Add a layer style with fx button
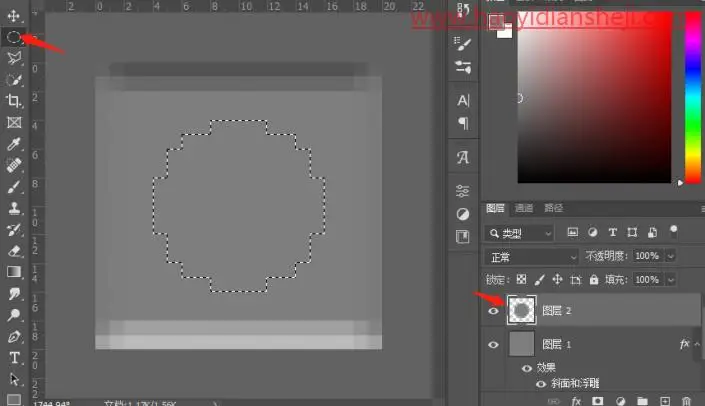705x406 pixels. point(576,401)
